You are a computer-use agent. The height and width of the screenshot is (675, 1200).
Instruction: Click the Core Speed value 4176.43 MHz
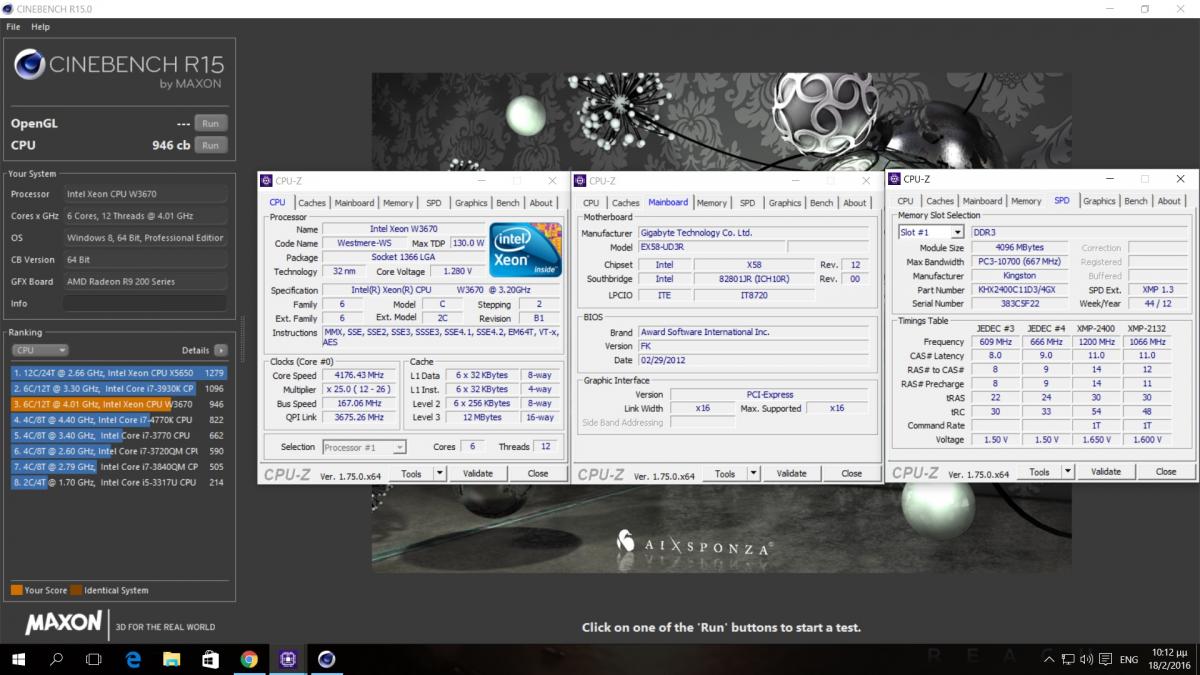click(360, 375)
